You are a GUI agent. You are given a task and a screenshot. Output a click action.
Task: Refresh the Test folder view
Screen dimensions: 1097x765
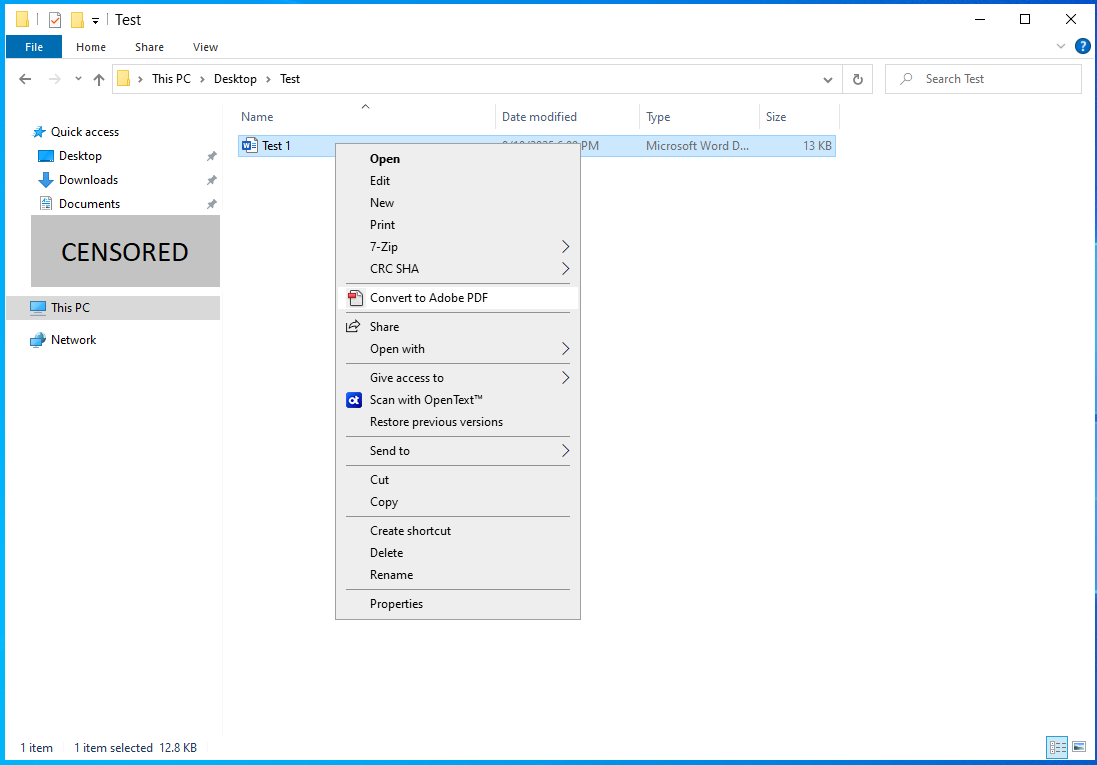(x=857, y=79)
